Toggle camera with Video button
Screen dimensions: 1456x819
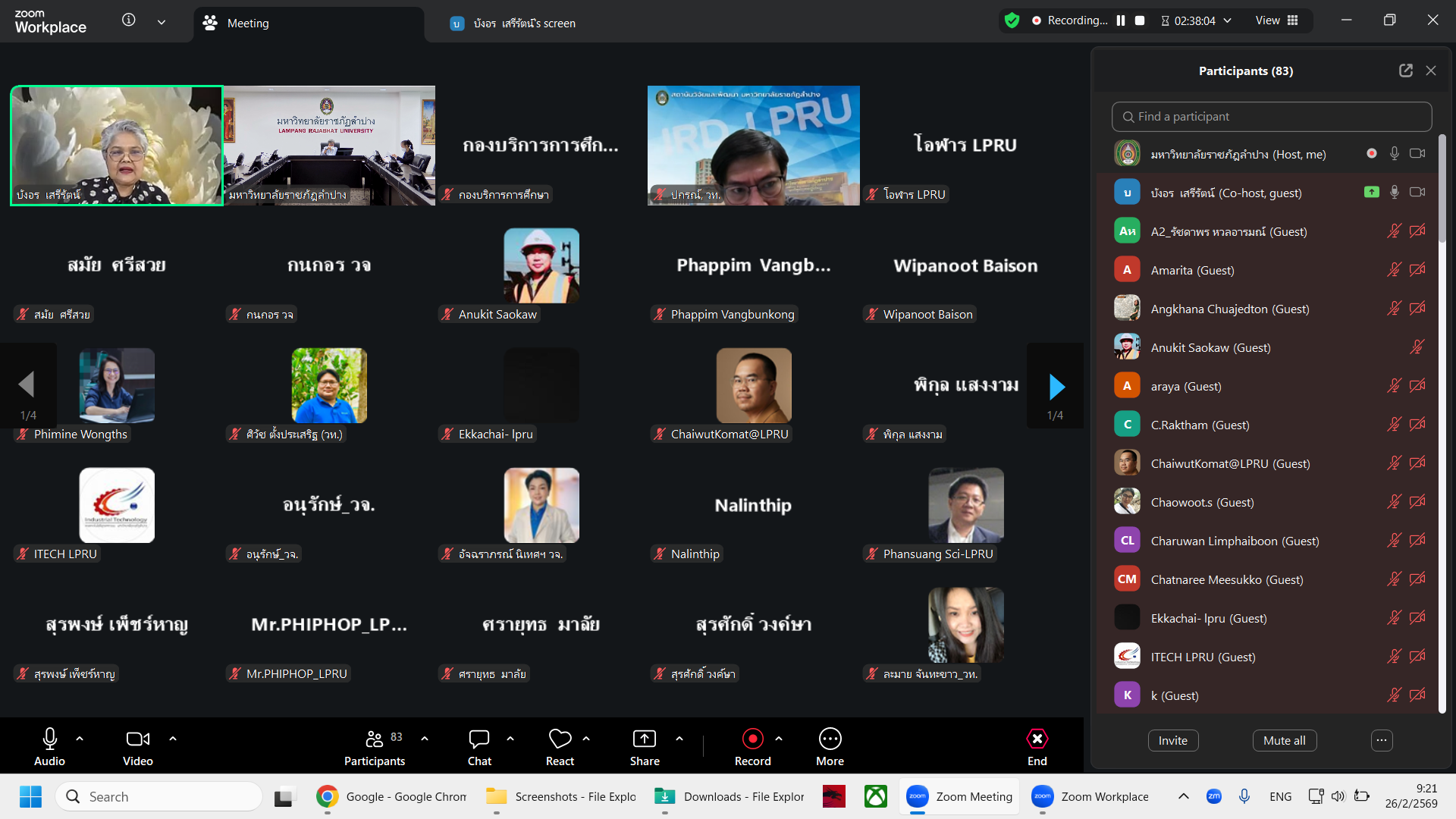(137, 739)
